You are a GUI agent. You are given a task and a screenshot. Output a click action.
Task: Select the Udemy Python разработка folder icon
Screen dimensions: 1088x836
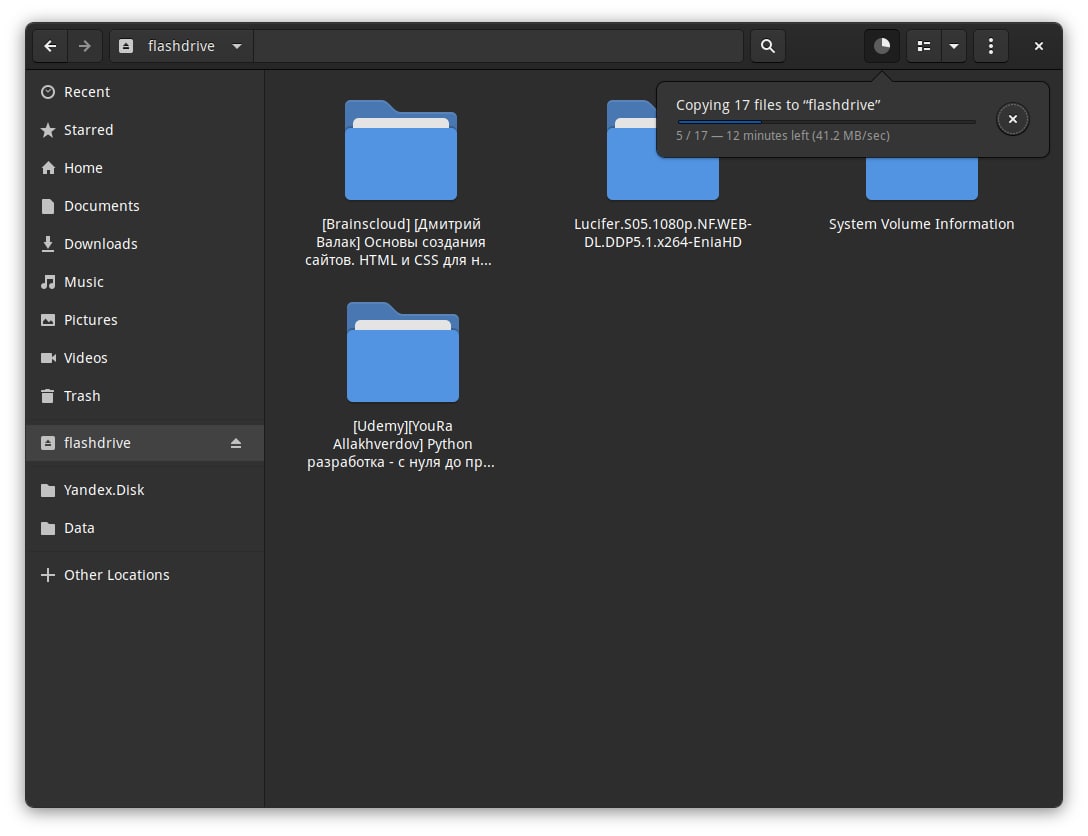point(402,352)
